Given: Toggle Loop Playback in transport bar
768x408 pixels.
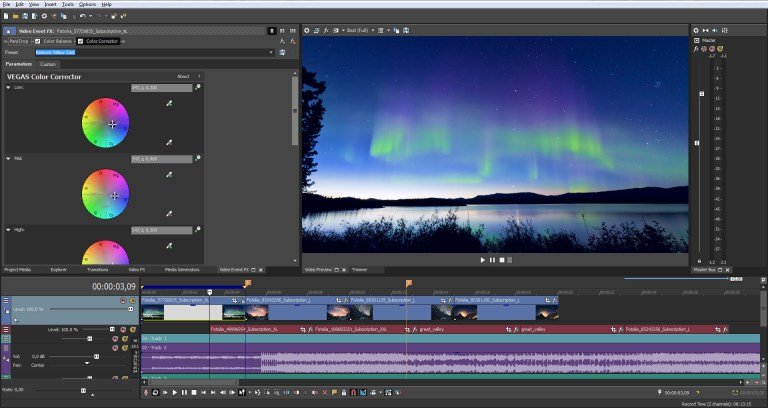Looking at the screenshot, I should [155, 392].
